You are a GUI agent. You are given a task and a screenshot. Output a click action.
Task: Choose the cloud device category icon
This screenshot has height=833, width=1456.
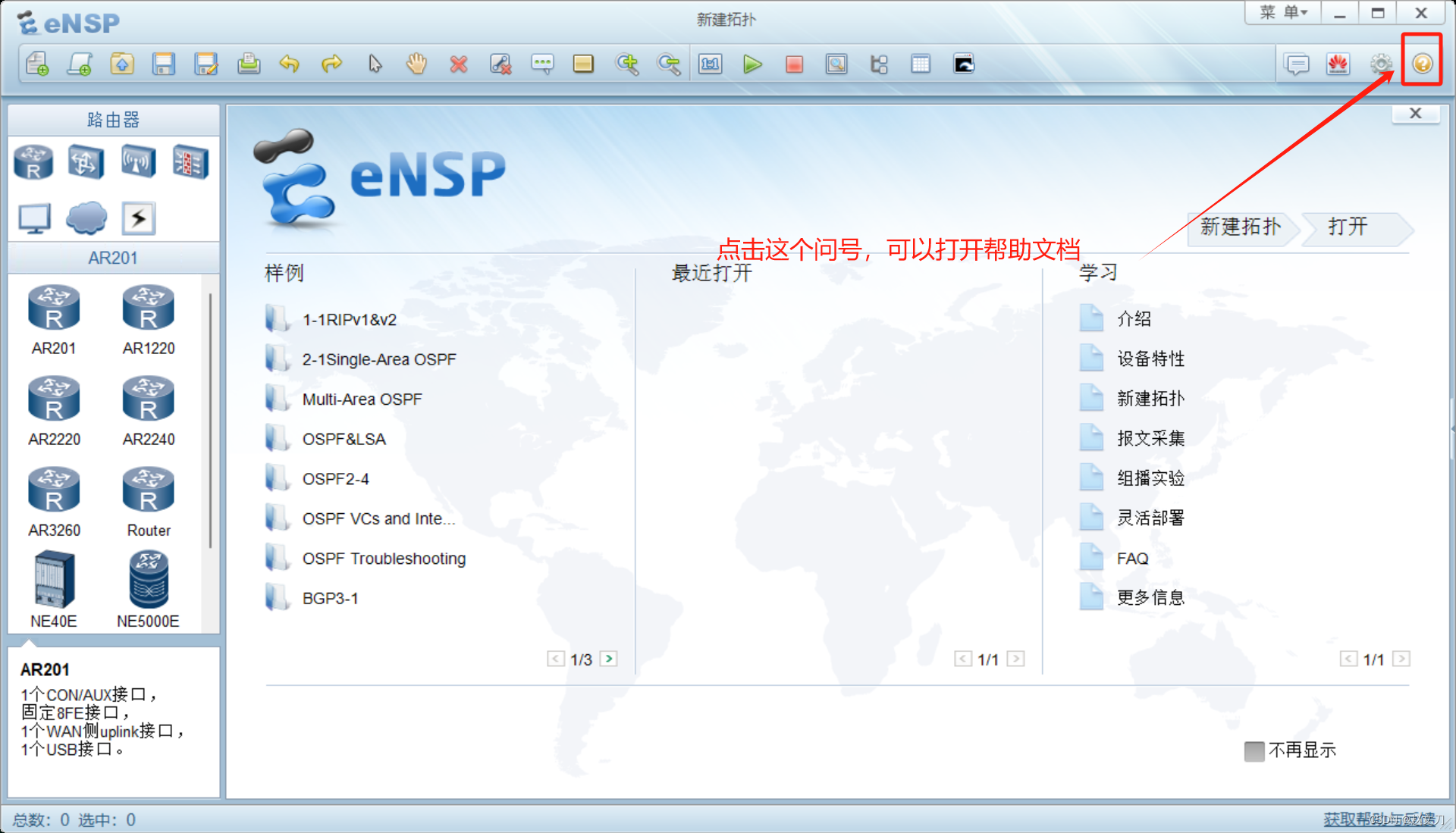(86, 218)
